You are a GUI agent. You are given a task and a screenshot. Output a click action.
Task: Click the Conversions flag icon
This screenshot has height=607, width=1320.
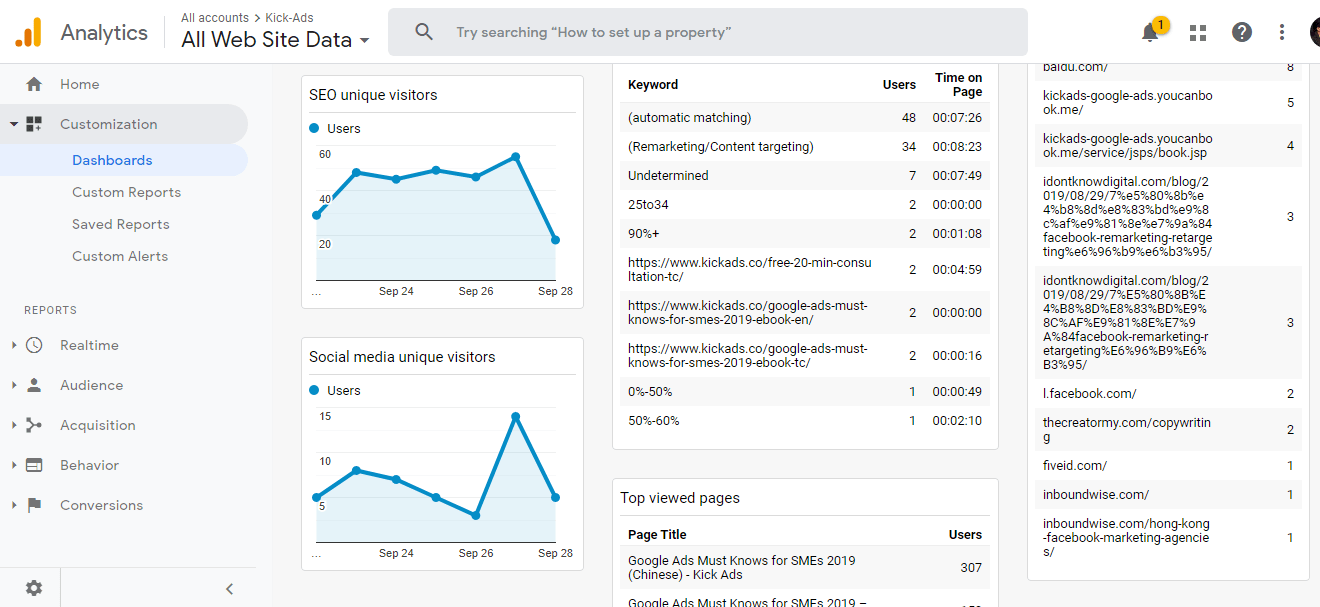coord(34,505)
